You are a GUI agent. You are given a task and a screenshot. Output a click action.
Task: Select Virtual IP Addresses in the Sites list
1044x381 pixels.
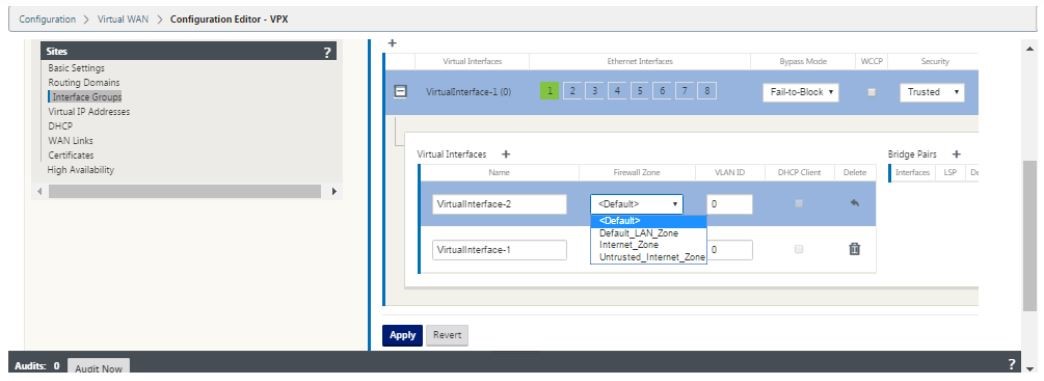89,111
